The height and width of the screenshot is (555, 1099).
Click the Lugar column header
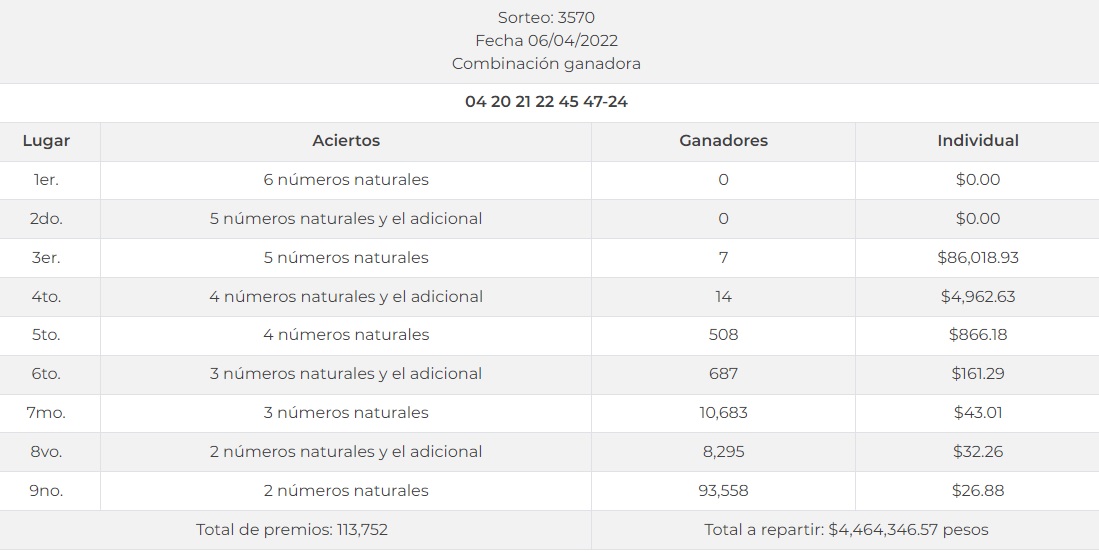[x=46, y=141]
